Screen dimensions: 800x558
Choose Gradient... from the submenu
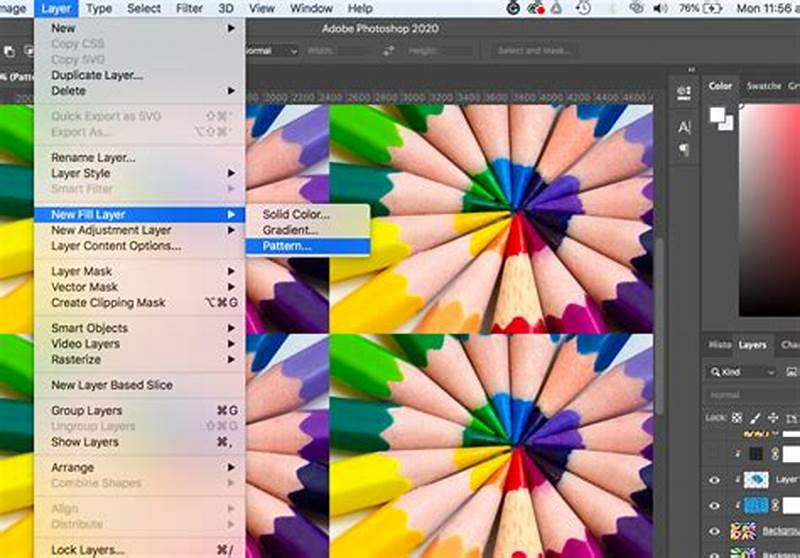pos(308,230)
